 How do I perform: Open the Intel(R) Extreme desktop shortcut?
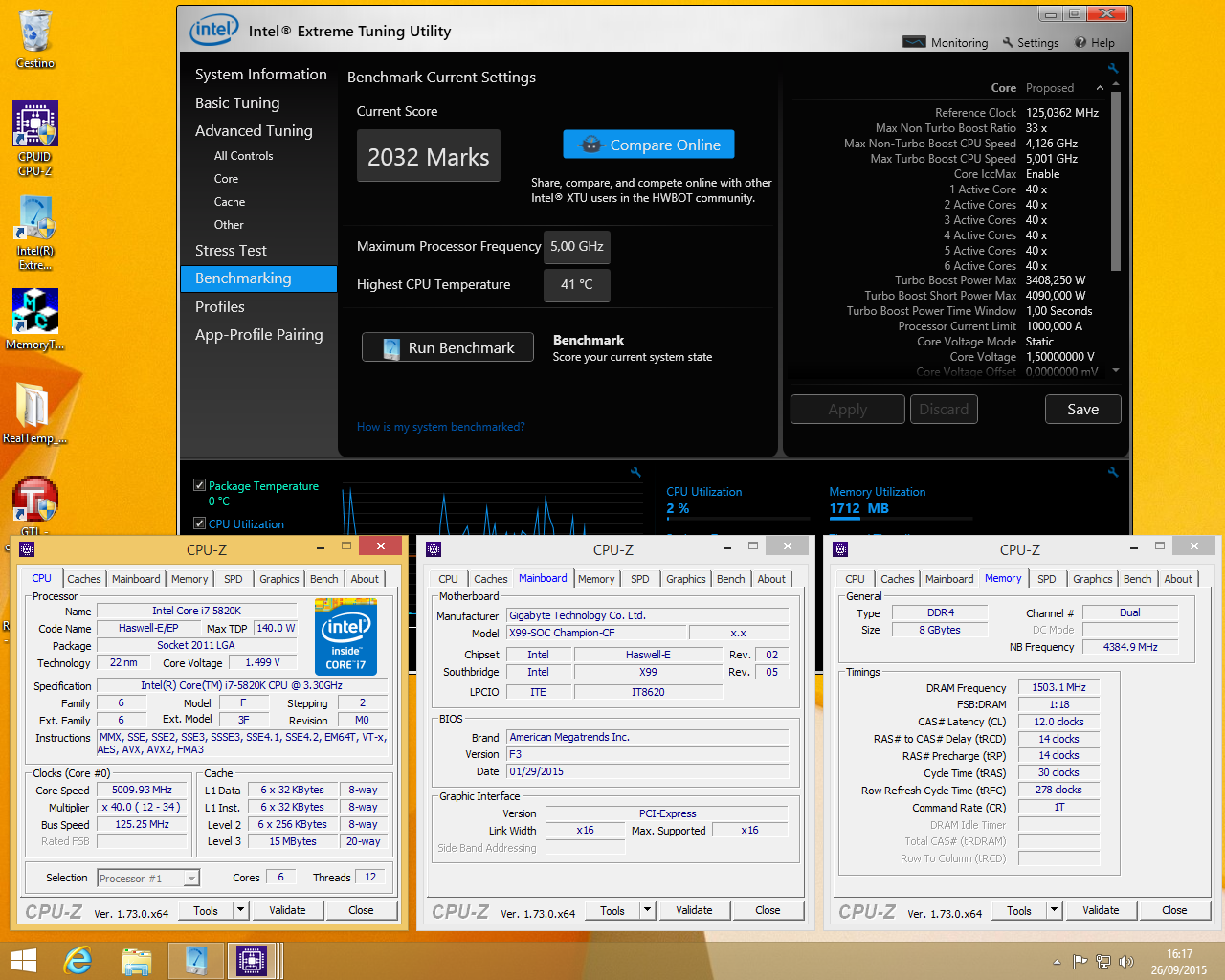[35, 233]
